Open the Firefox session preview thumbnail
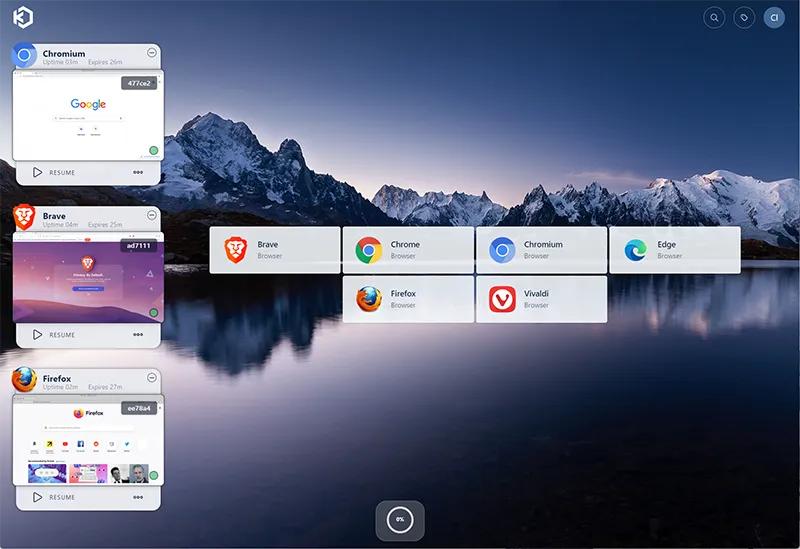 [x=88, y=440]
